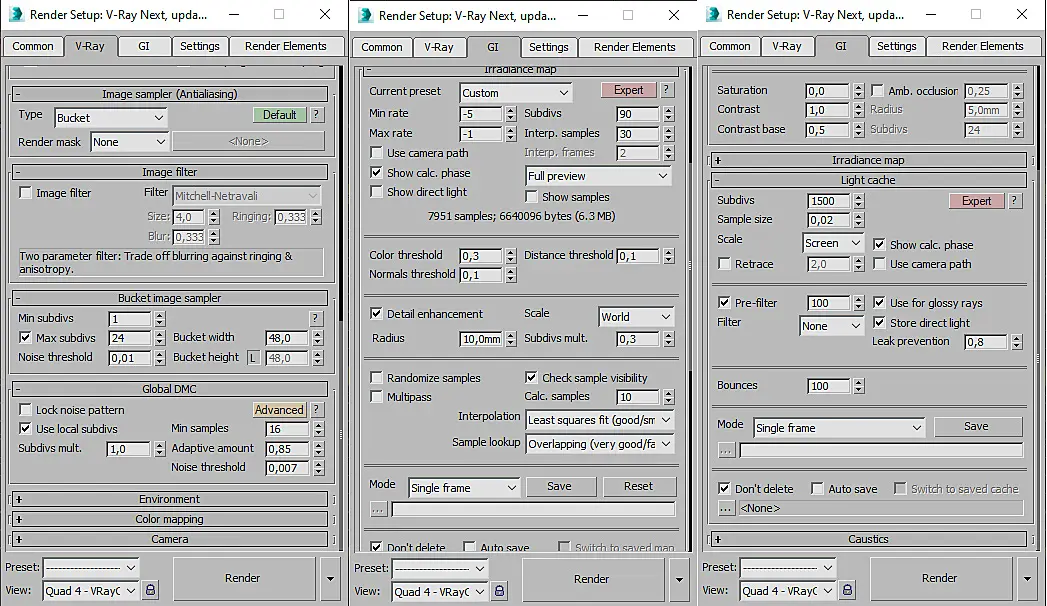Image resolution: width=1047 pixels, height=606 pixels.
Task: Enable light cache Auto save checkbox
Action: [x=817, y=489]
